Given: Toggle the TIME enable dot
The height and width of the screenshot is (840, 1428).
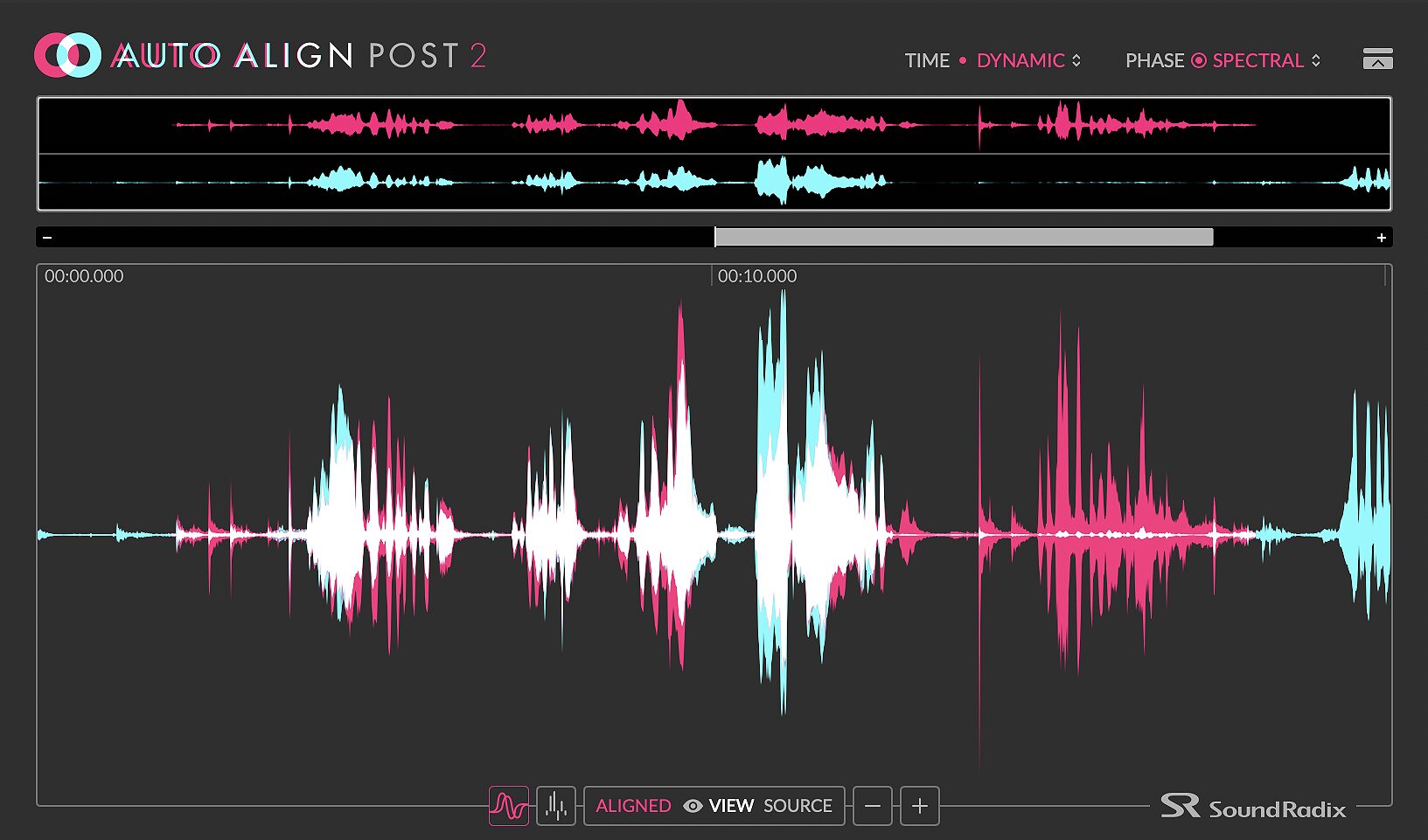Looking at the screenshot, I should tap(963, 60).
